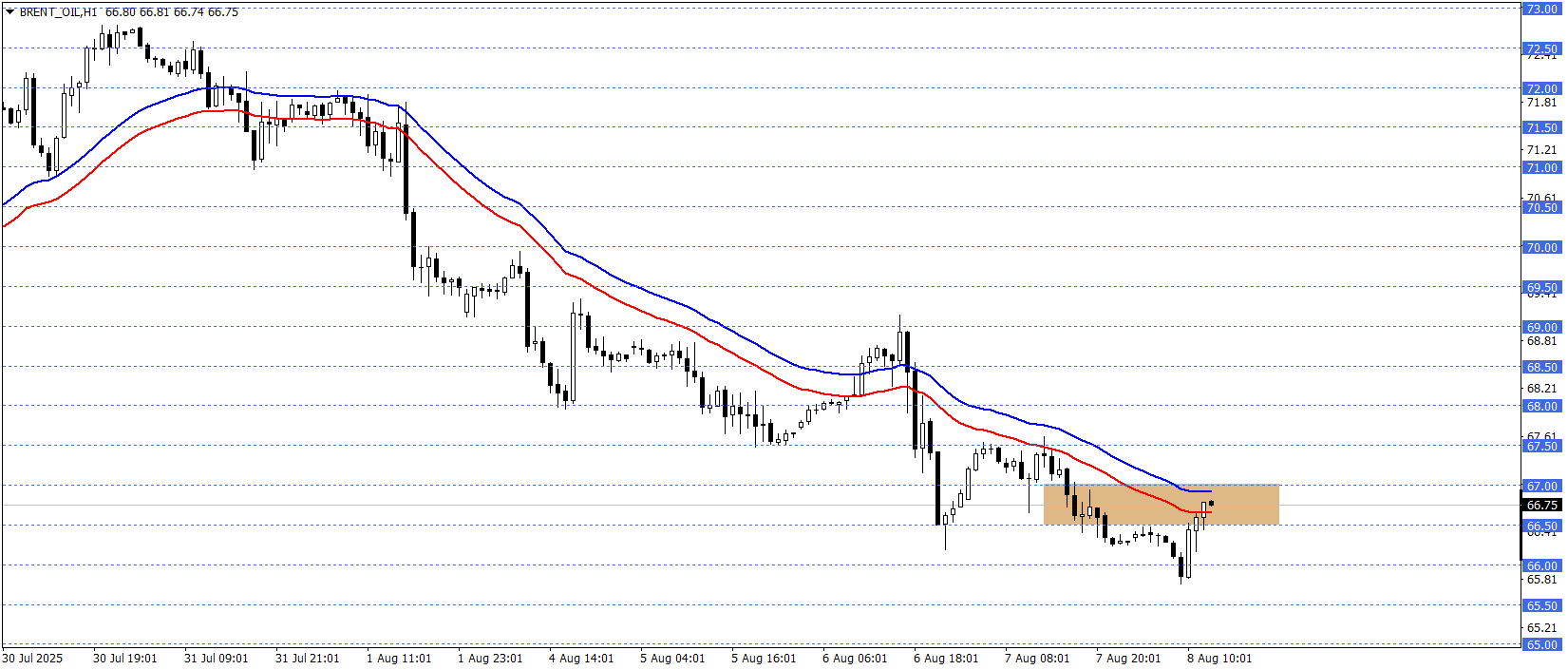Click the 7 Aug 20:01 time label
The image size is (1568, 670).
(x=1128, y=658)
